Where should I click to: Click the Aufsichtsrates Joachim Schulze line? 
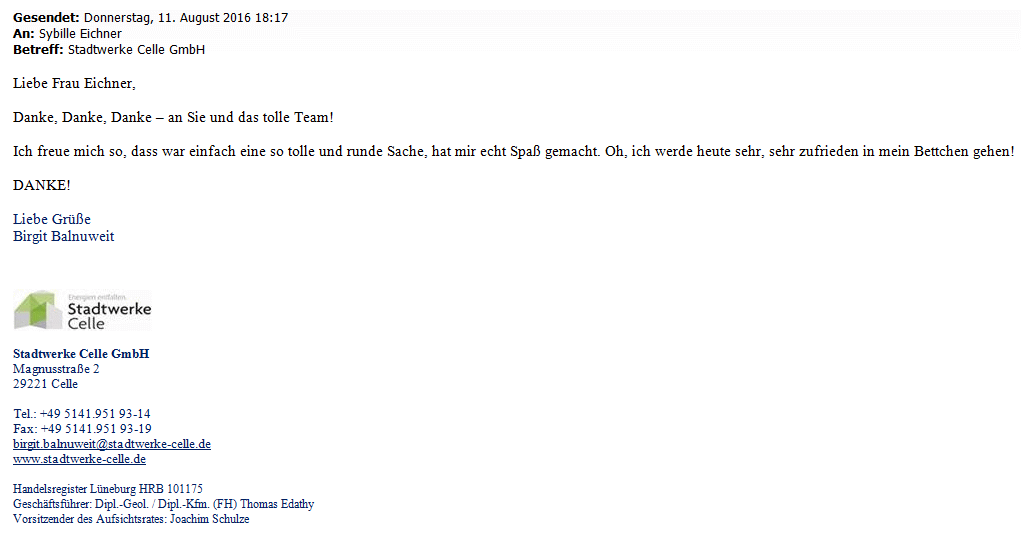tap(131, 519)
